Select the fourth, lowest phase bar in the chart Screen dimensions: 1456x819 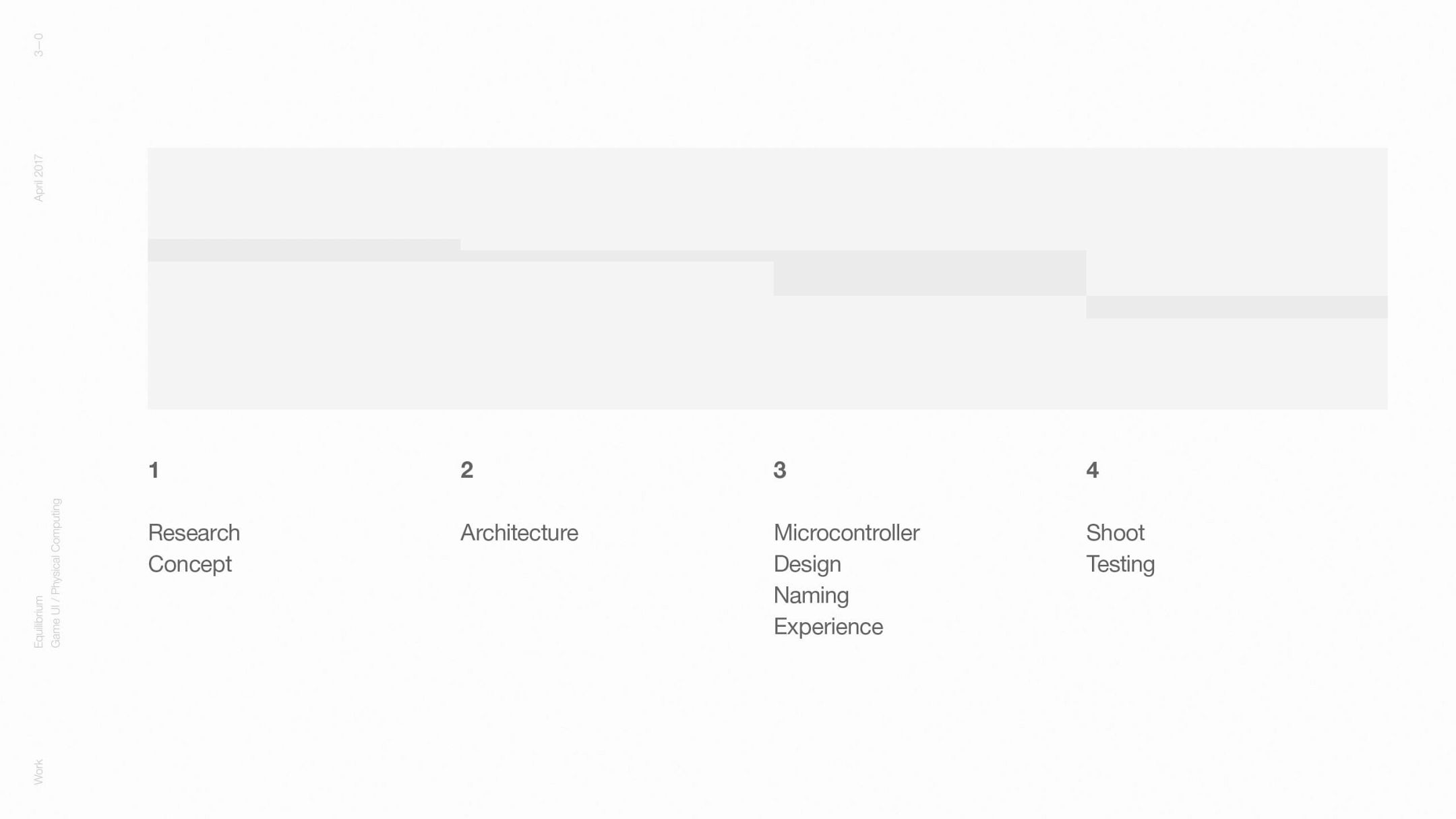click(1236, 307)
